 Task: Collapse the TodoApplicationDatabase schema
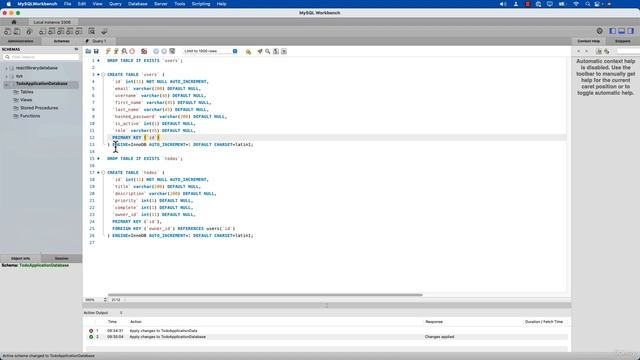tap(7, 84)
